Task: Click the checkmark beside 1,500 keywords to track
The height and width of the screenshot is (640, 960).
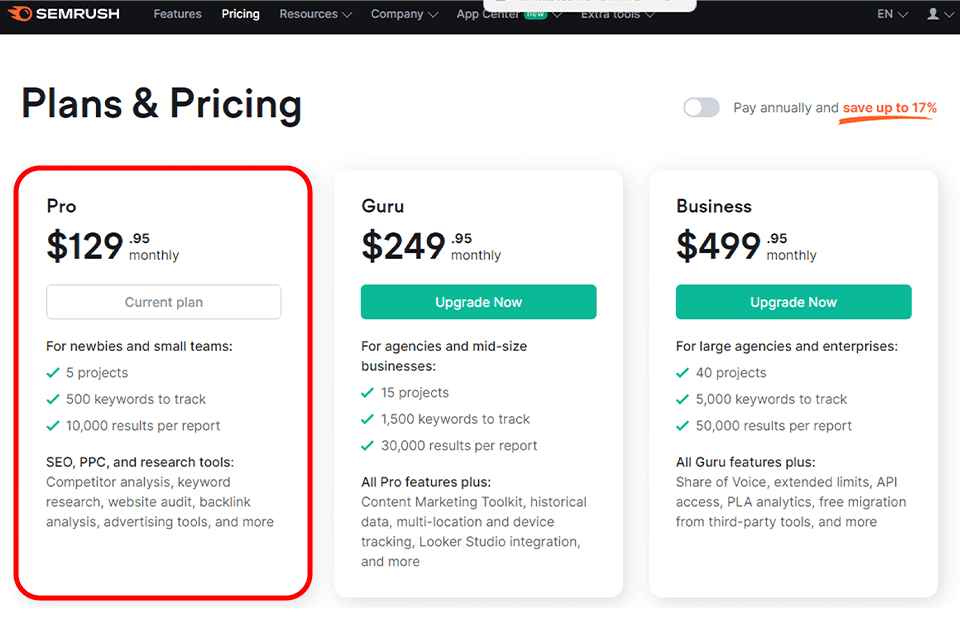Action: pyautogui.click(x=369, y=419)
